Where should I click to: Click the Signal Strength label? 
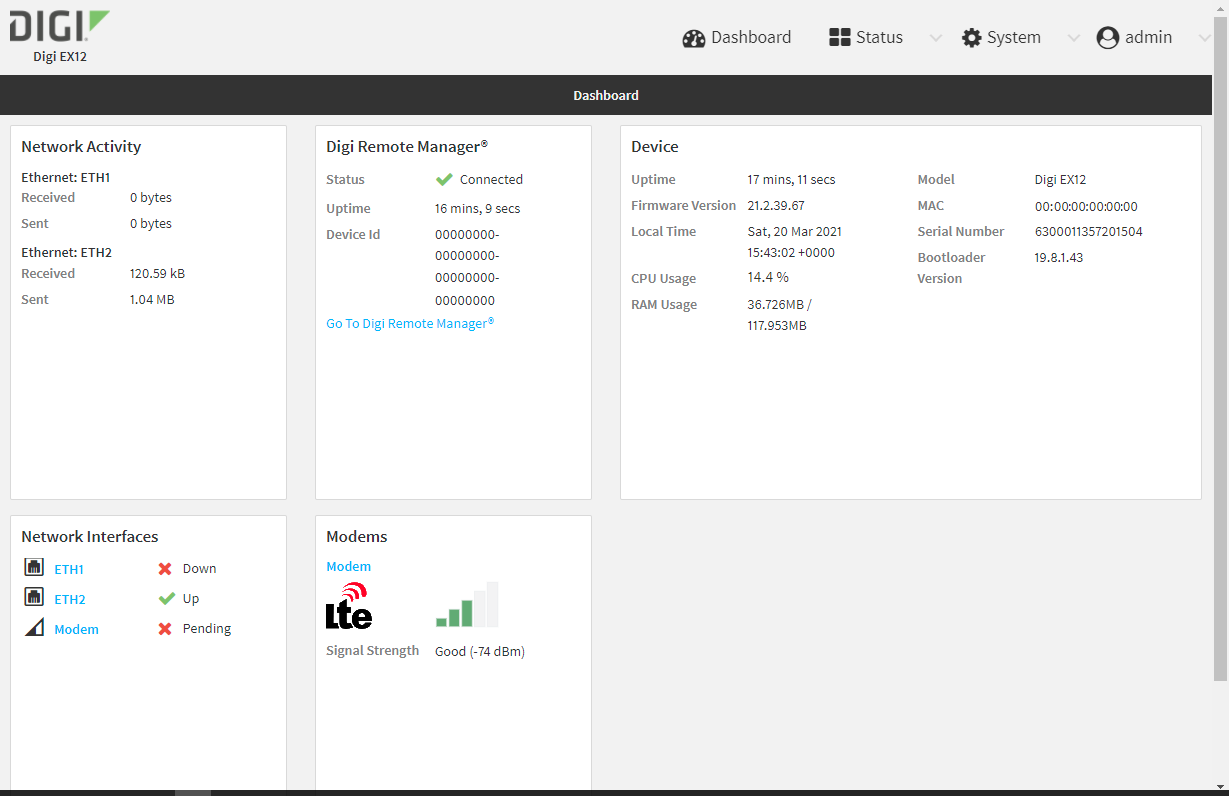coord(373,650)
